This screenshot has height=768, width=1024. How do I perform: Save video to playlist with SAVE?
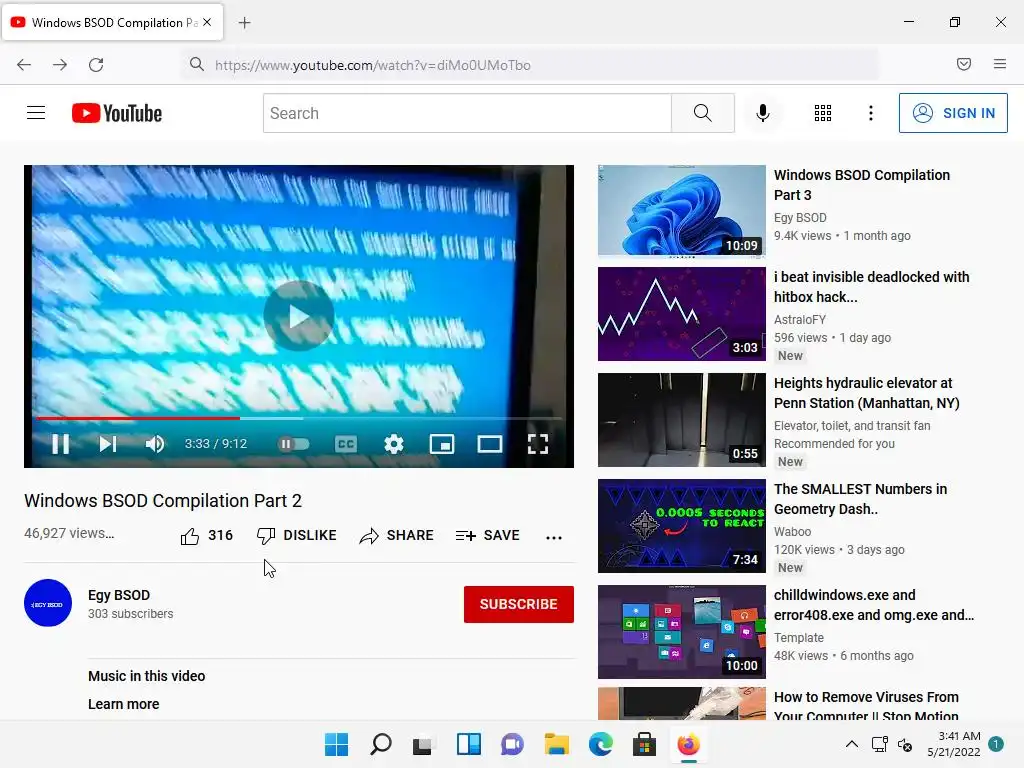(x=488, y=536)
